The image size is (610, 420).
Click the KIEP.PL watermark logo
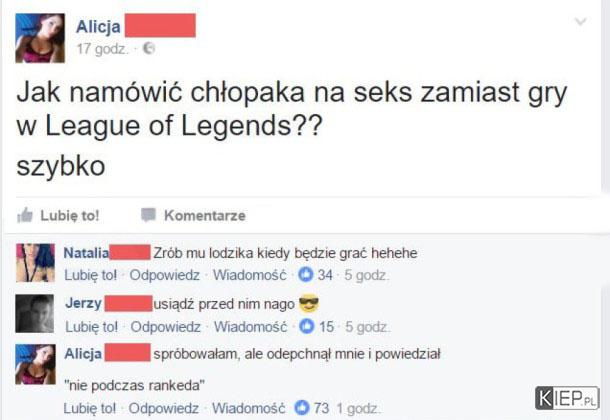click(567, 398)
